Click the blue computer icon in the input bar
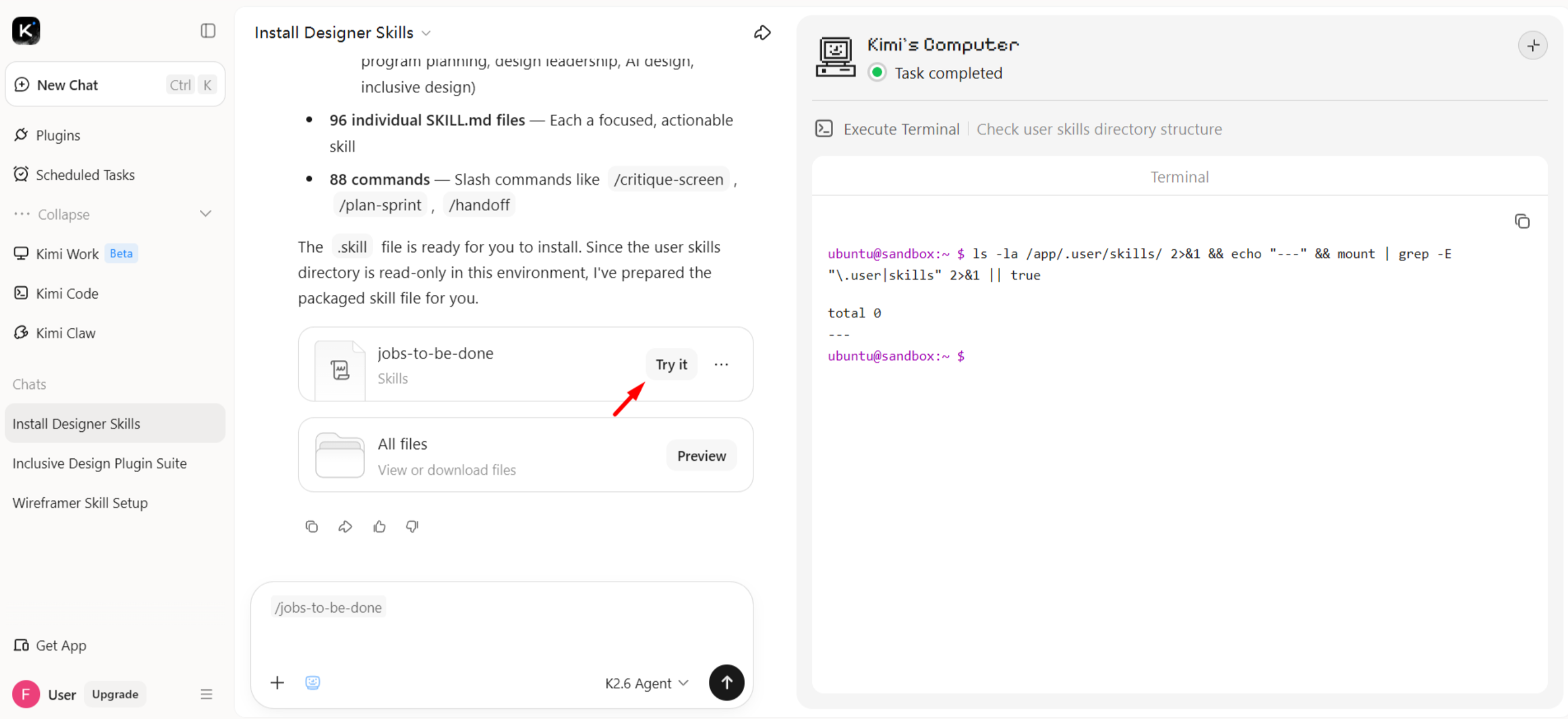Viewport: 1568px width, 719px height. click(x=313, y=683)
